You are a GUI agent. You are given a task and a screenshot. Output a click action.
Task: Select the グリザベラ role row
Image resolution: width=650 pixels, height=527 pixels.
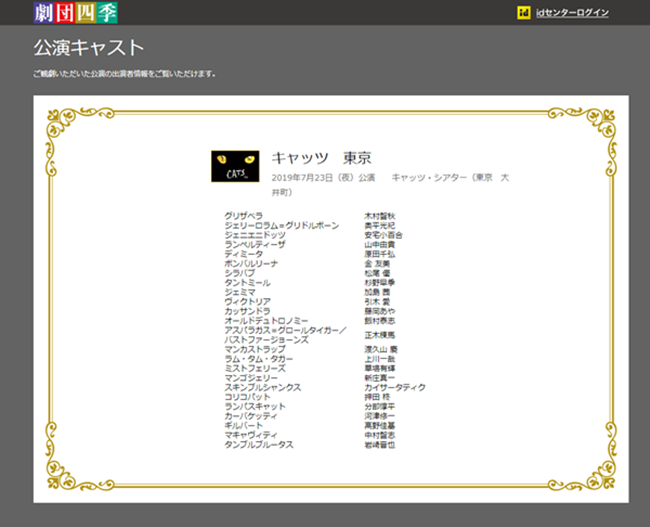pos(244,216)
